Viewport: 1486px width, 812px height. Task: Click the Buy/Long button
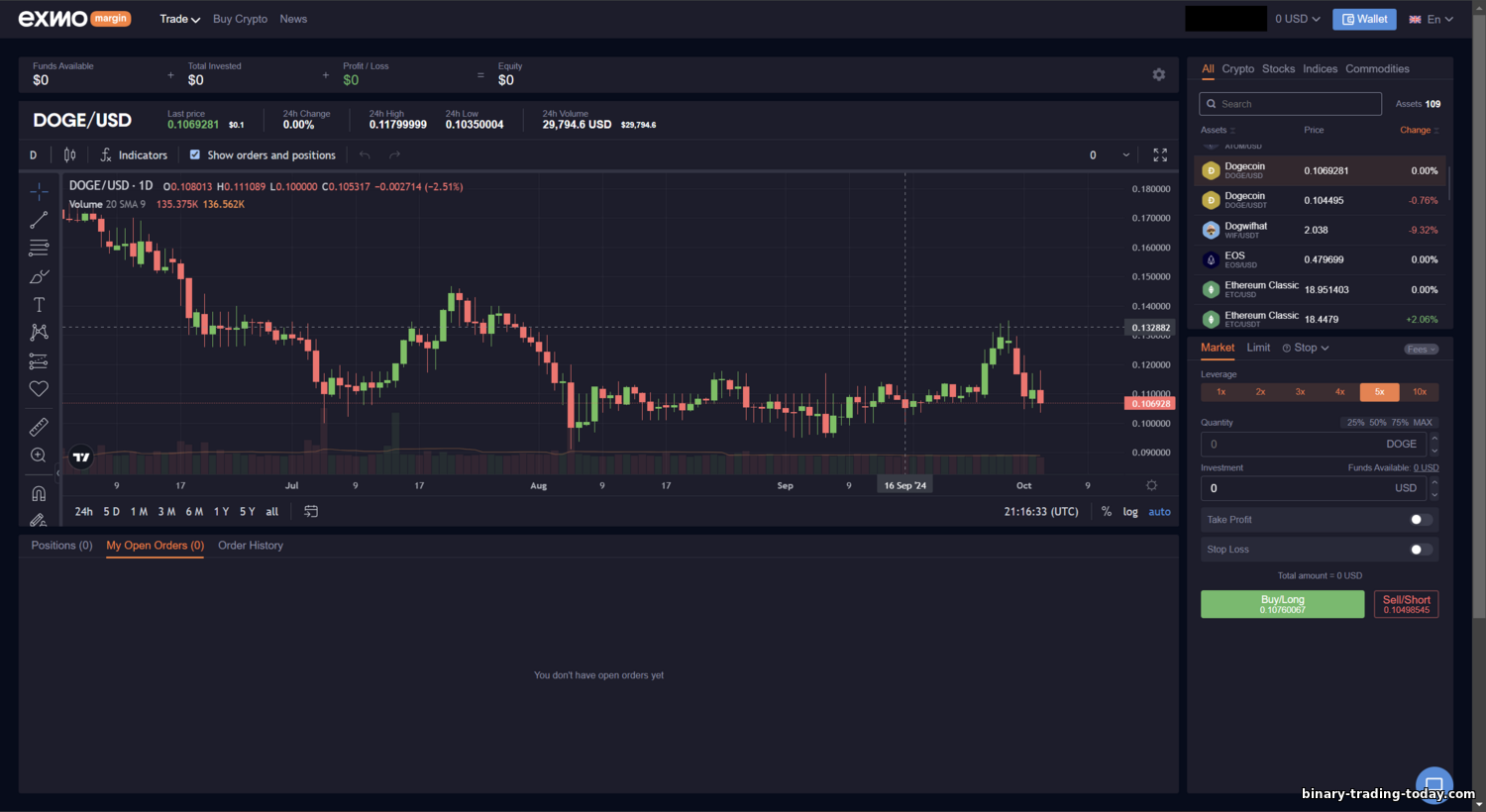(x=1282, y=604)
